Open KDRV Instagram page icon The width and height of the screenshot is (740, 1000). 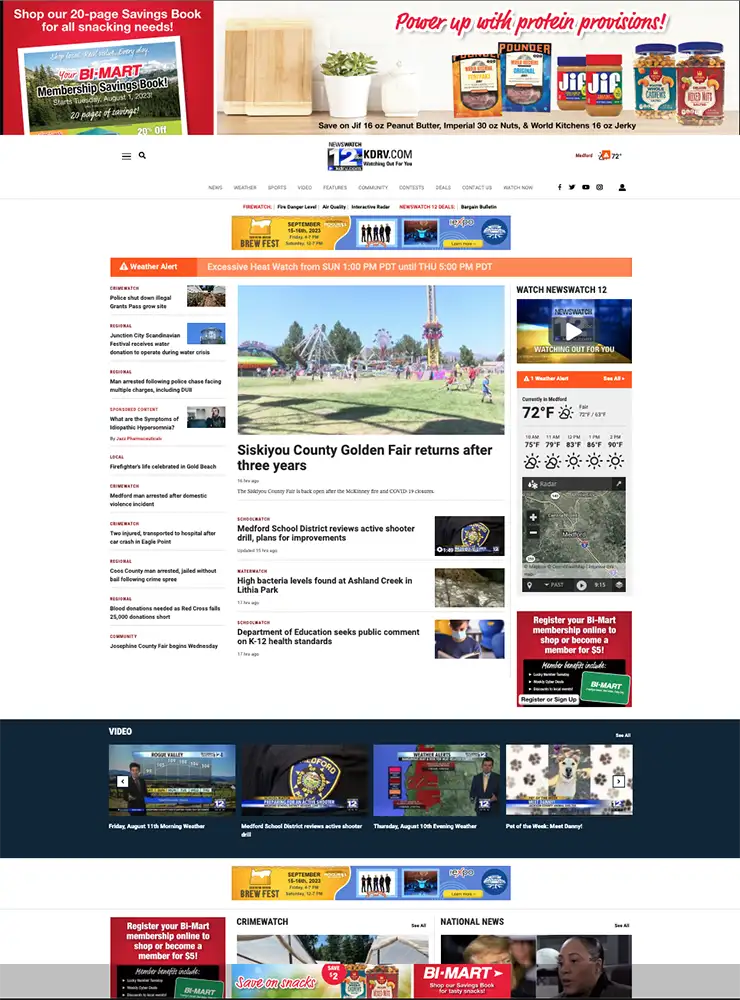600,188
